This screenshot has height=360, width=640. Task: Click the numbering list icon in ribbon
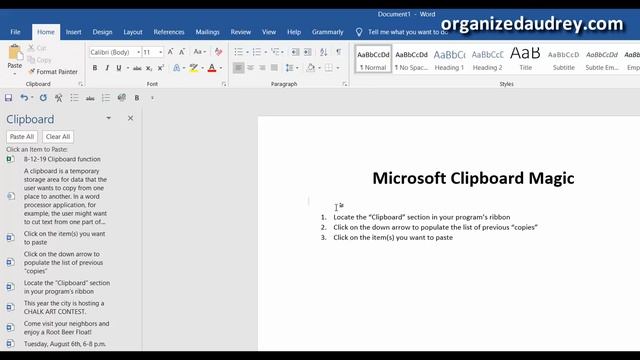(x=257, y=52)
